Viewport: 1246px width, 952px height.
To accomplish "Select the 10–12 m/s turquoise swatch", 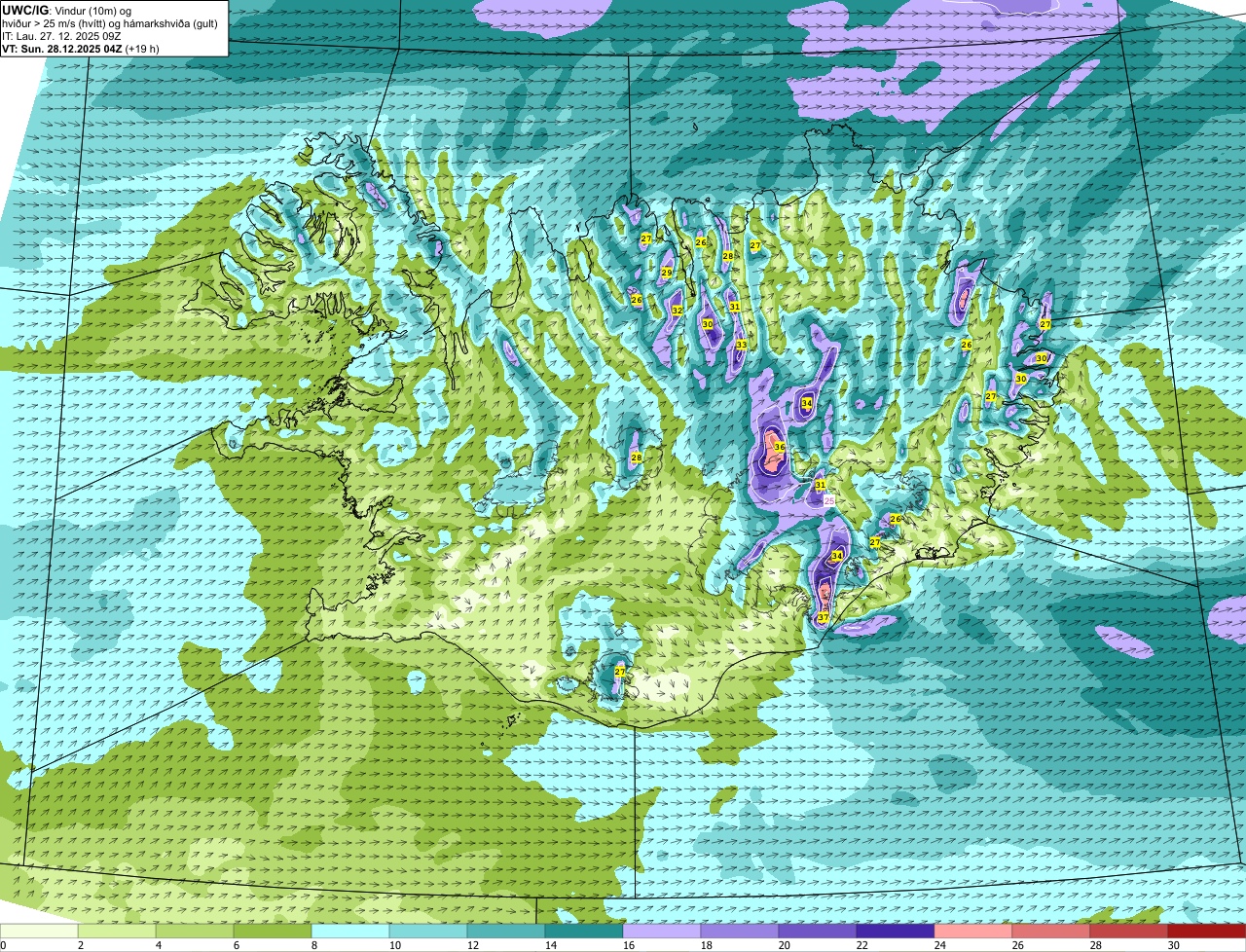I will point(428,932).
